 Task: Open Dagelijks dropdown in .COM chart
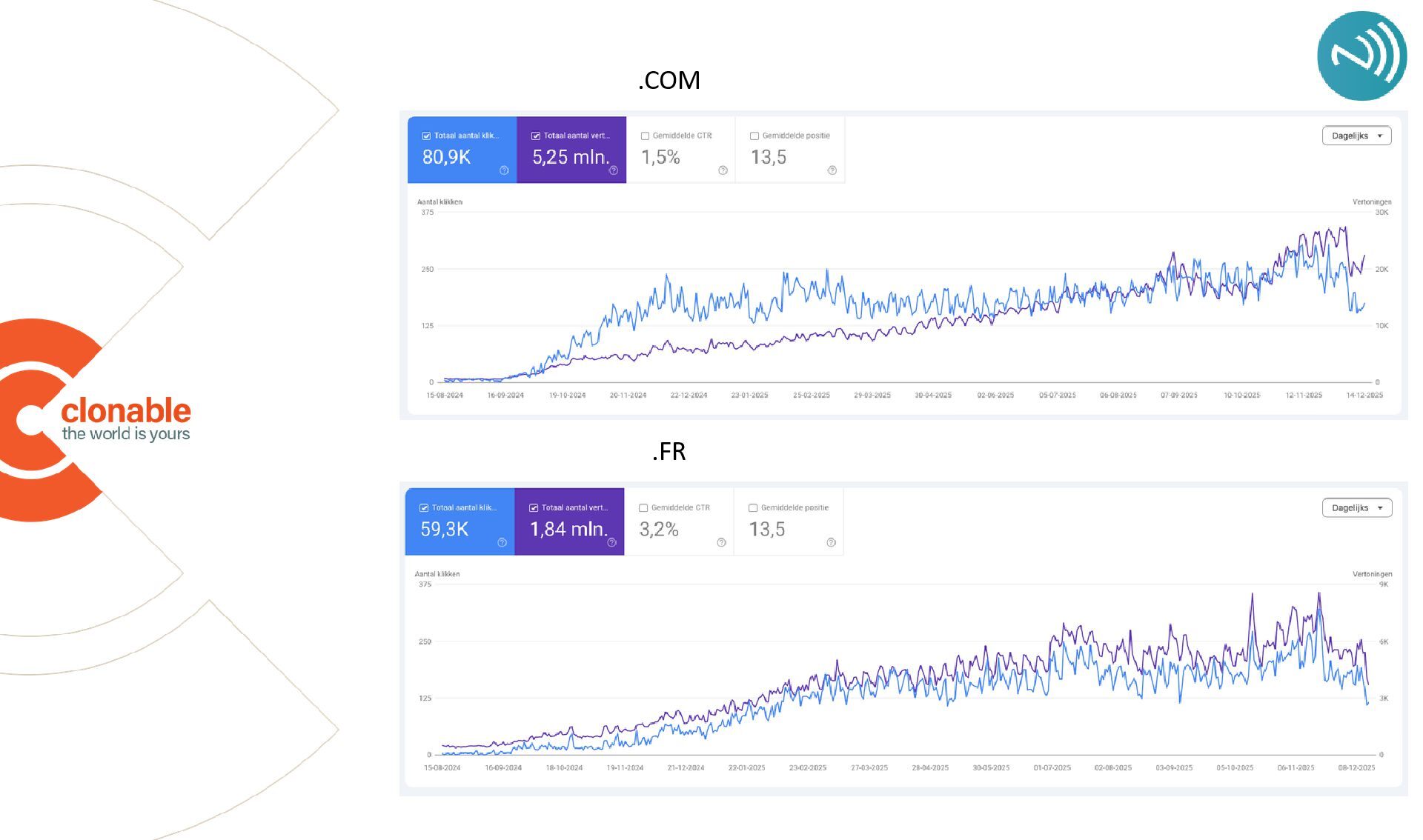(x=1356, y=136)
